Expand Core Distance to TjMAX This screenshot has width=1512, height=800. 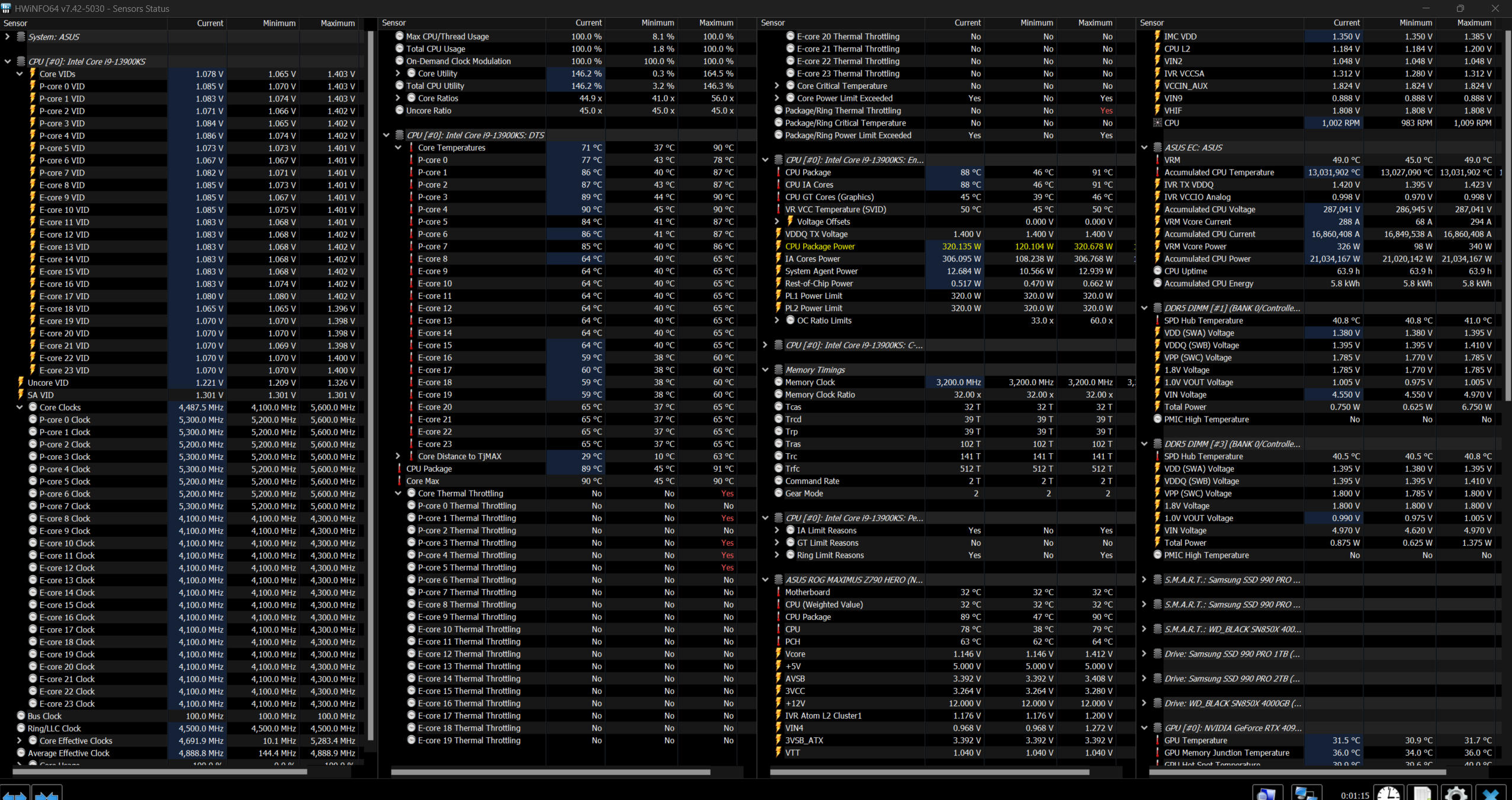tap(398, 456)
